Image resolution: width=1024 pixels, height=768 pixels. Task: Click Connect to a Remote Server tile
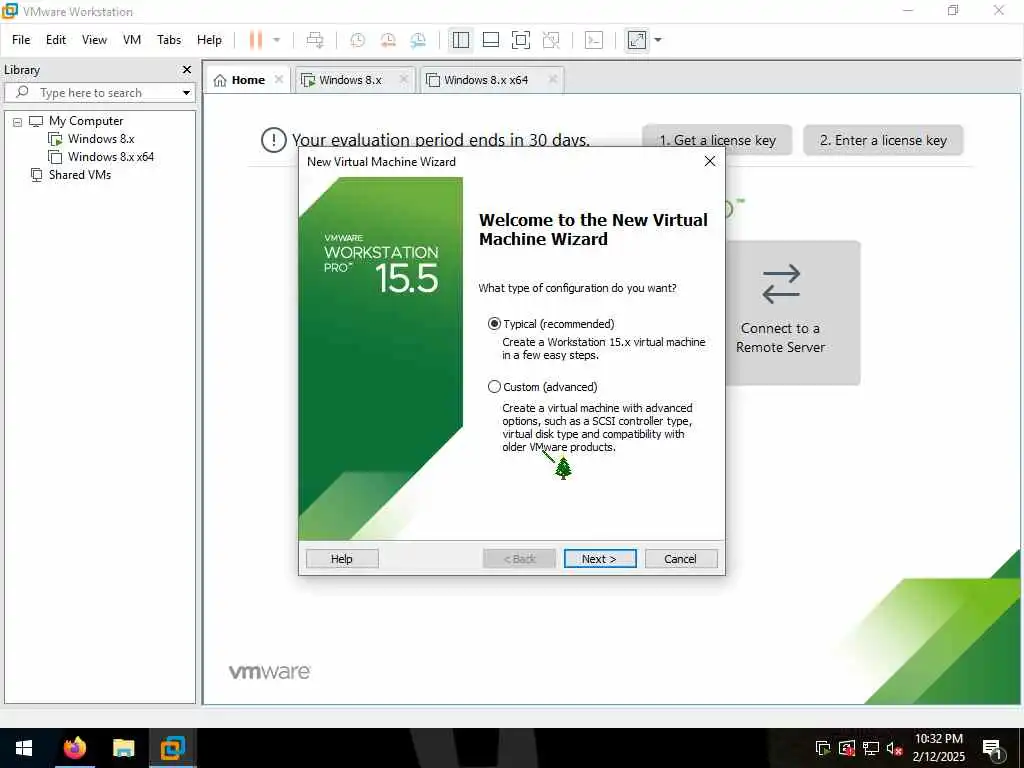tap(793, 313)
